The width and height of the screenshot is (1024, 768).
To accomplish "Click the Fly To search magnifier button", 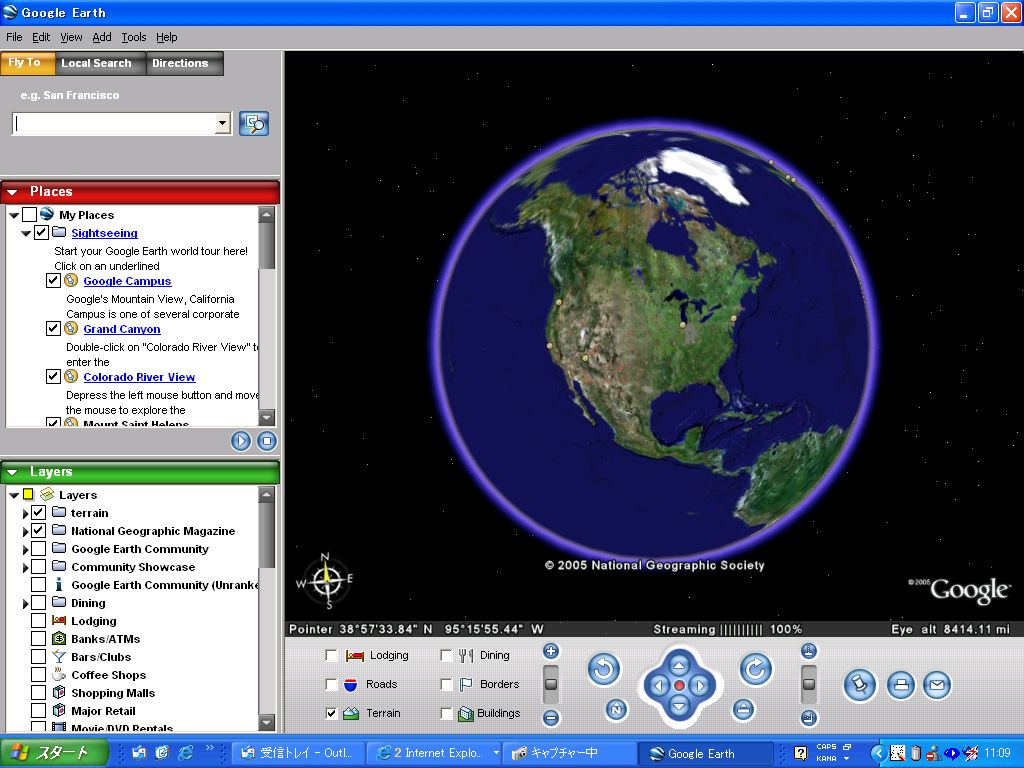I will tap(254, 123).
